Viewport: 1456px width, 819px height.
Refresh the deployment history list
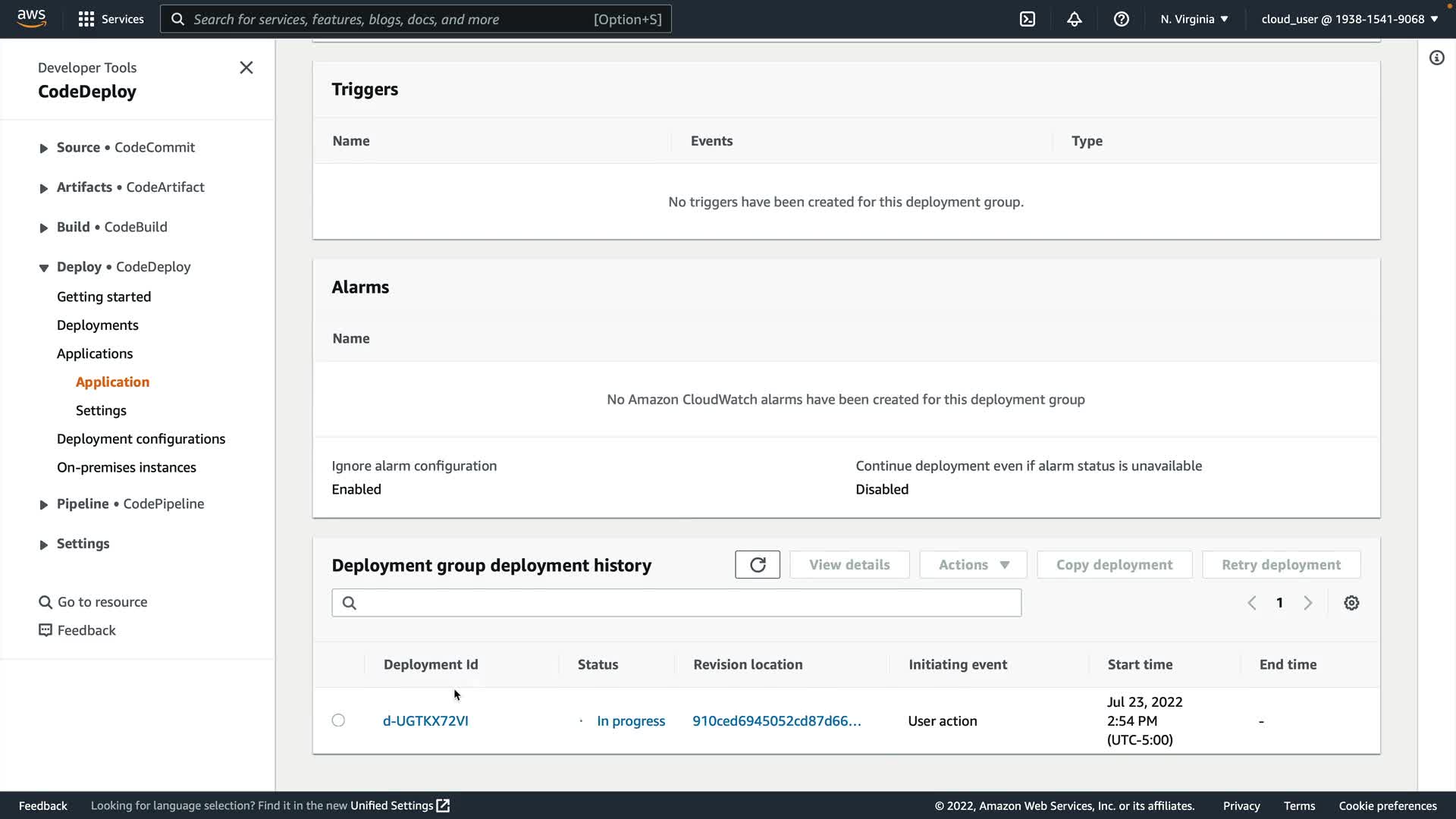pyautogui.click(x=757, y=565)
